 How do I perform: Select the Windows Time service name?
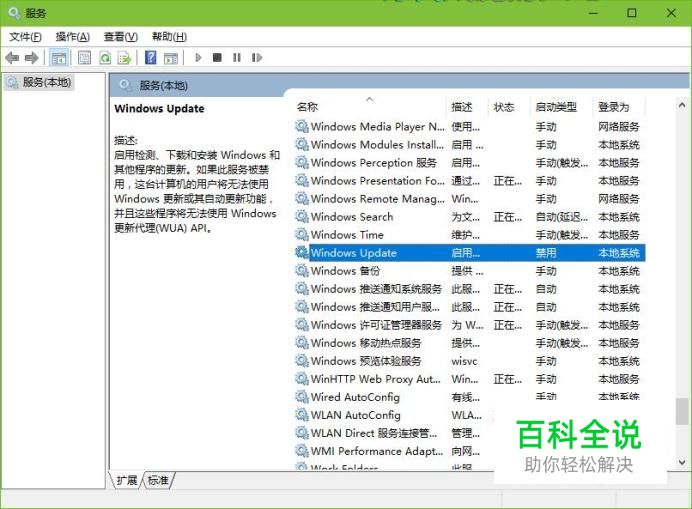click(x=347, y=235)
